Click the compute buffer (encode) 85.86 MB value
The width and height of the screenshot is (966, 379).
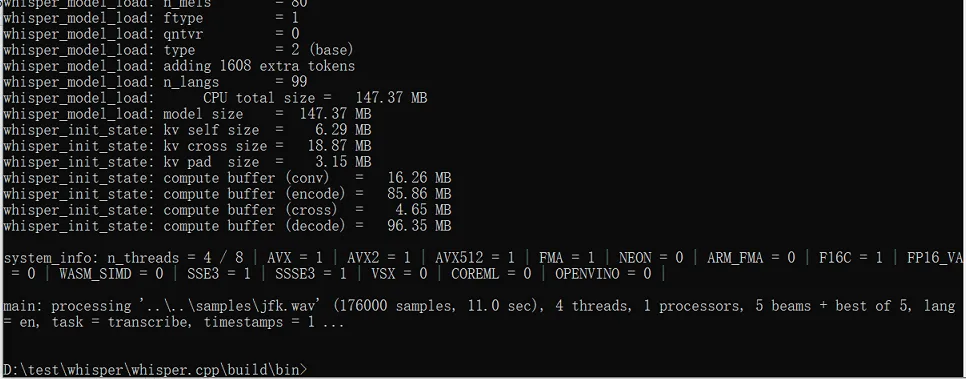pyautogui.click(x=420, y=194)
